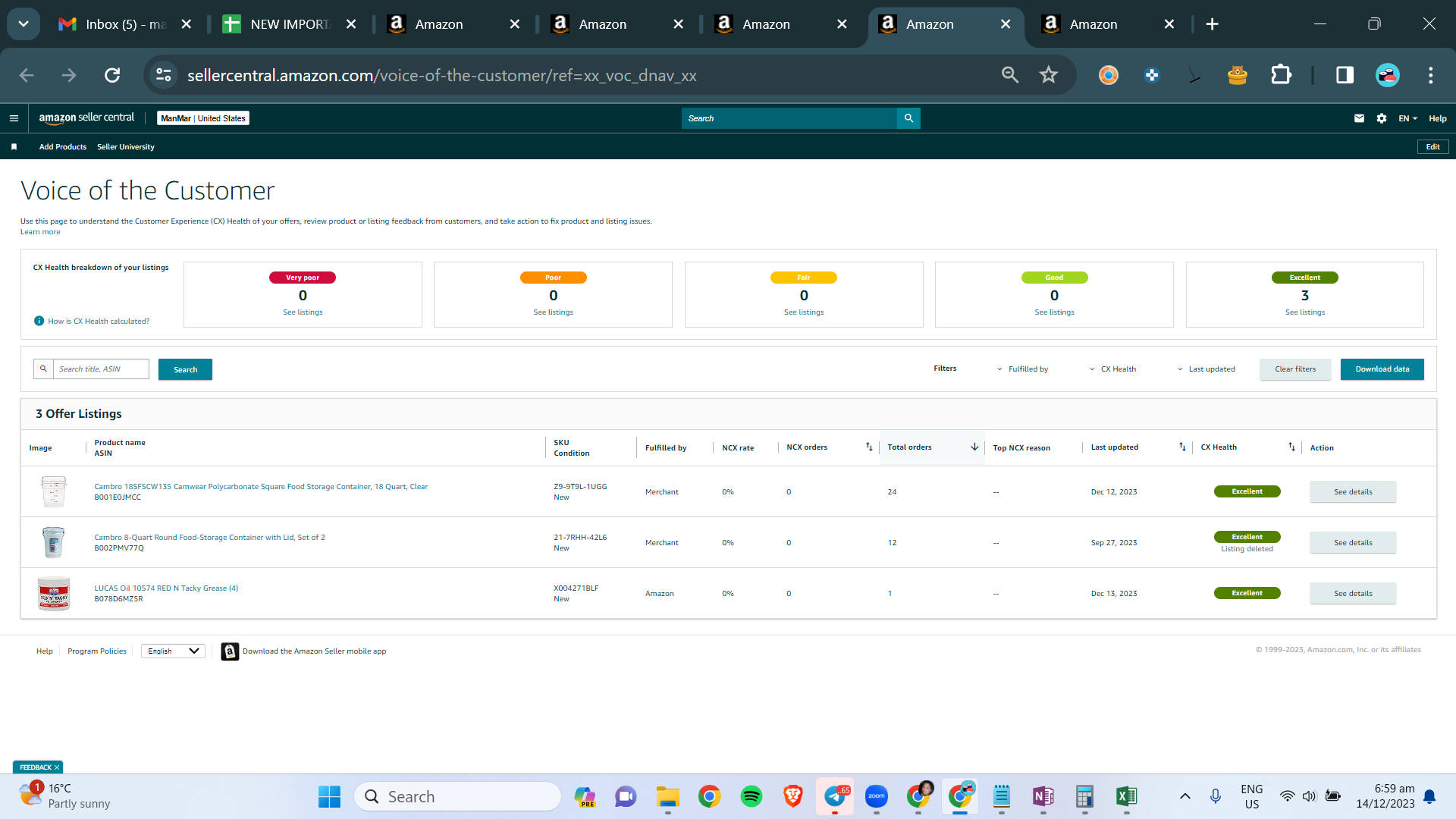Open the settings gear icon
This screenshot has height=819, width=1456.
pyautogui.click(x=1382, y=118)
